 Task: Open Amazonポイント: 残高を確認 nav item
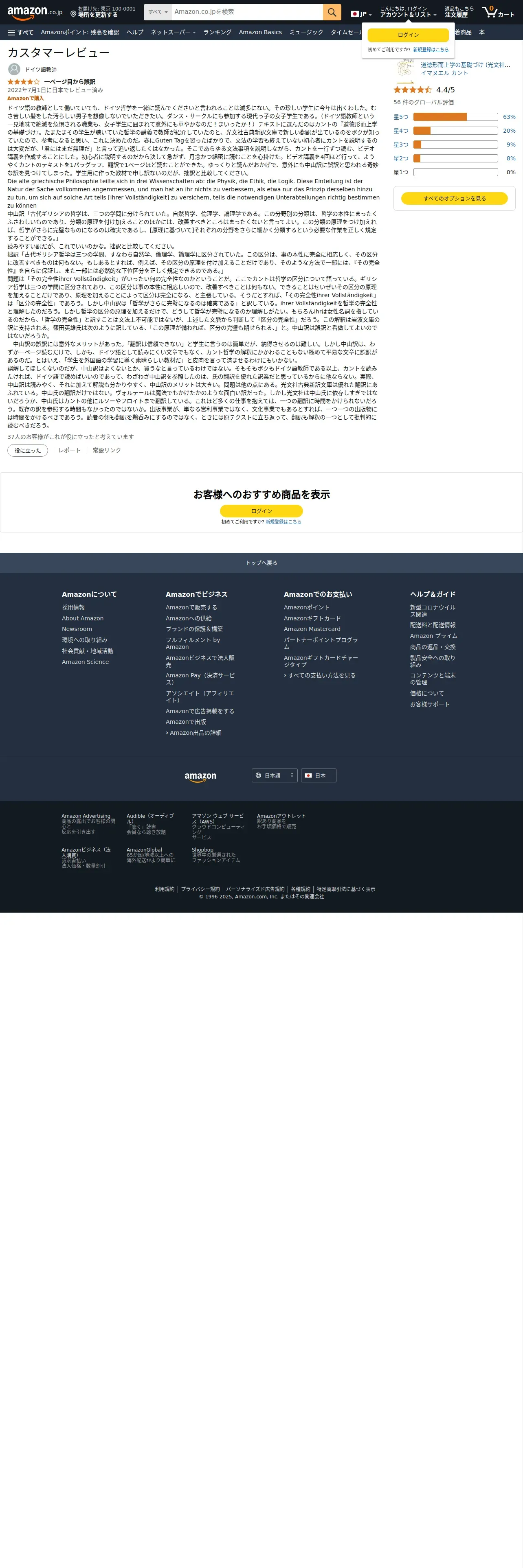click(x=80, y=32)
